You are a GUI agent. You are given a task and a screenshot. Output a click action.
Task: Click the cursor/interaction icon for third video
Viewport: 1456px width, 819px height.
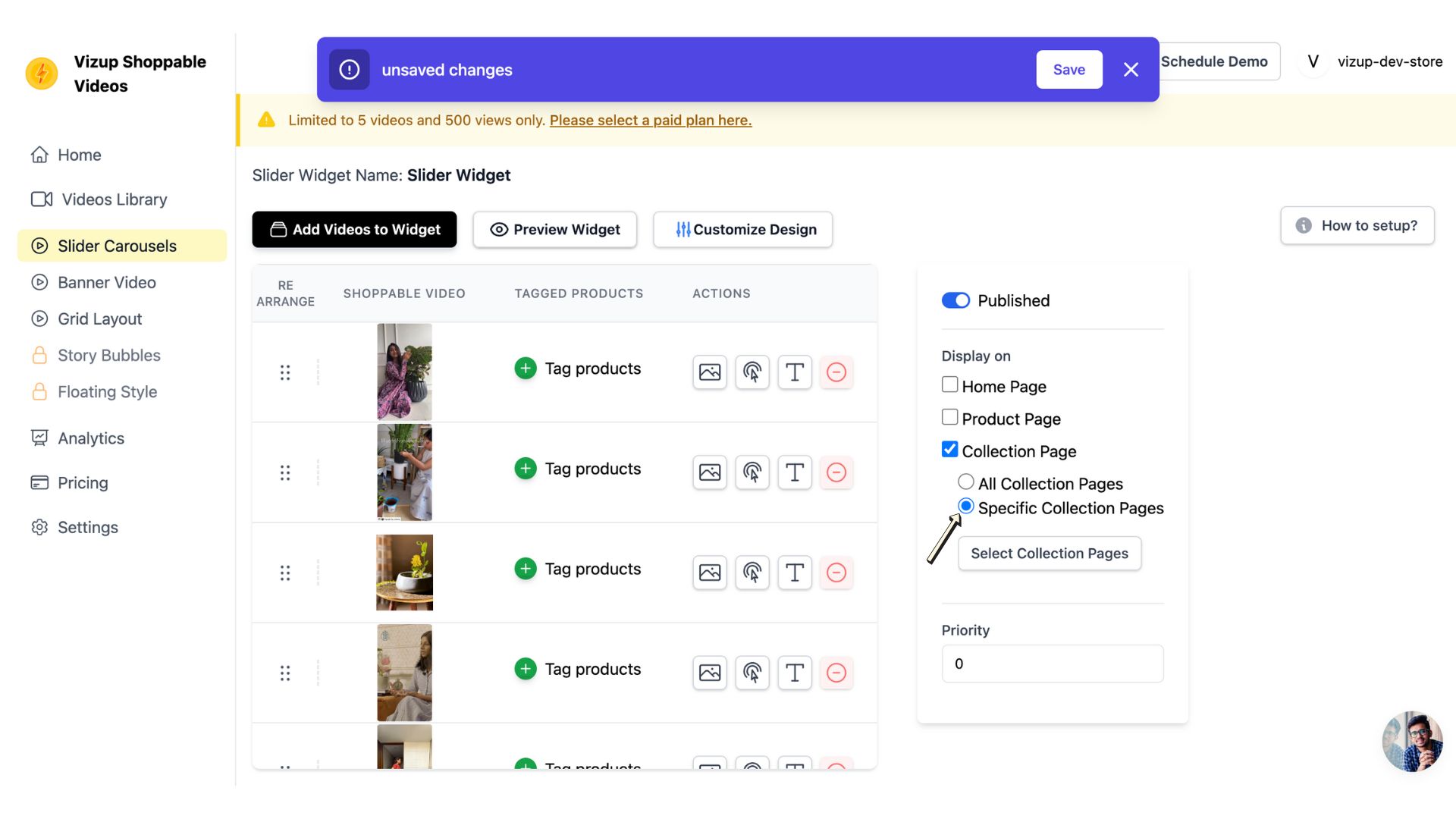(752, 572)
